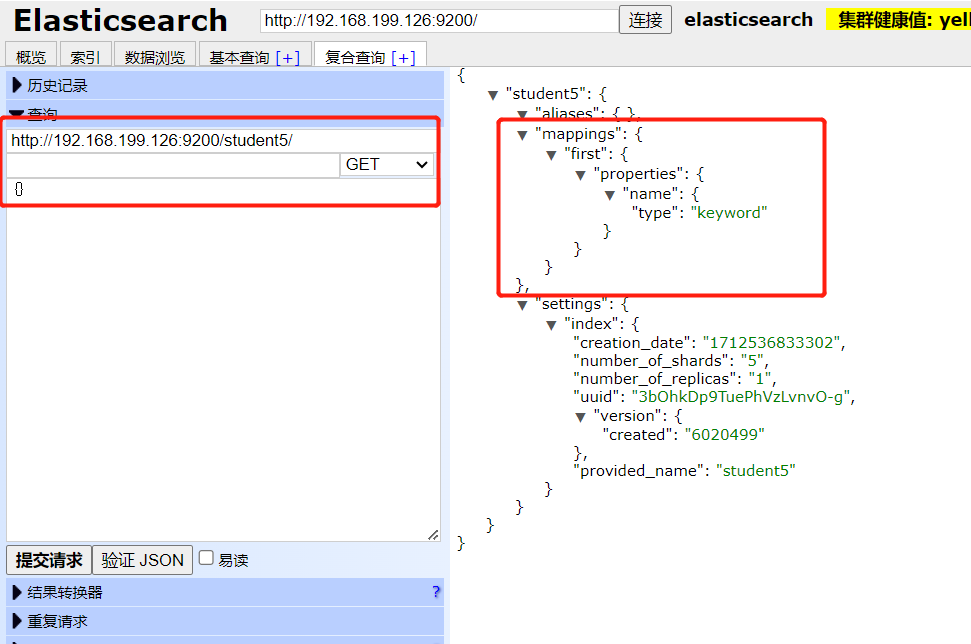Viewport: 971px width, 644px height.
Task: Select the 复合查询 tab
Action: [355, 58]
